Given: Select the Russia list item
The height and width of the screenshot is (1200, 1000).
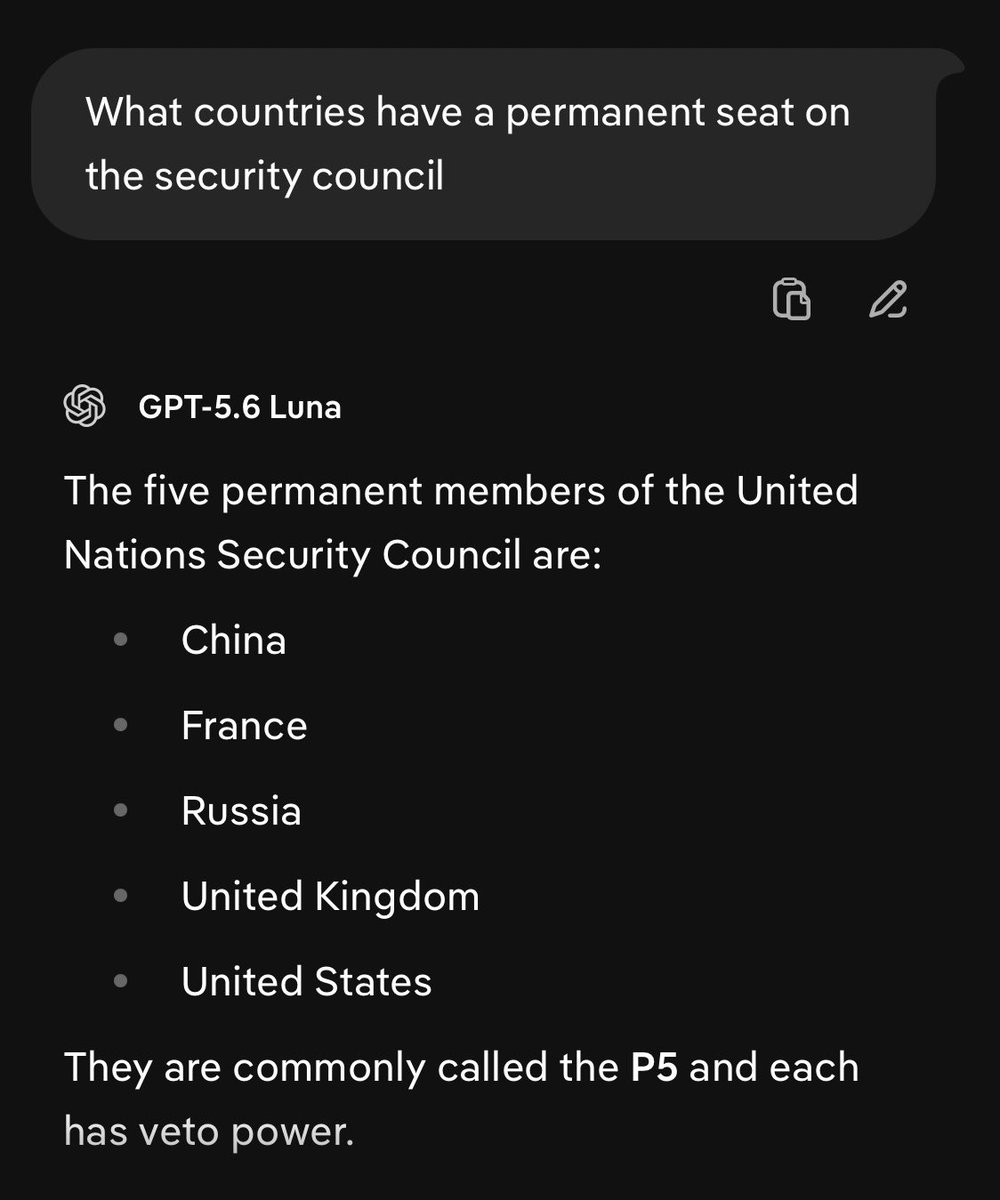Looking at the screenshot, I should (241, 810).
